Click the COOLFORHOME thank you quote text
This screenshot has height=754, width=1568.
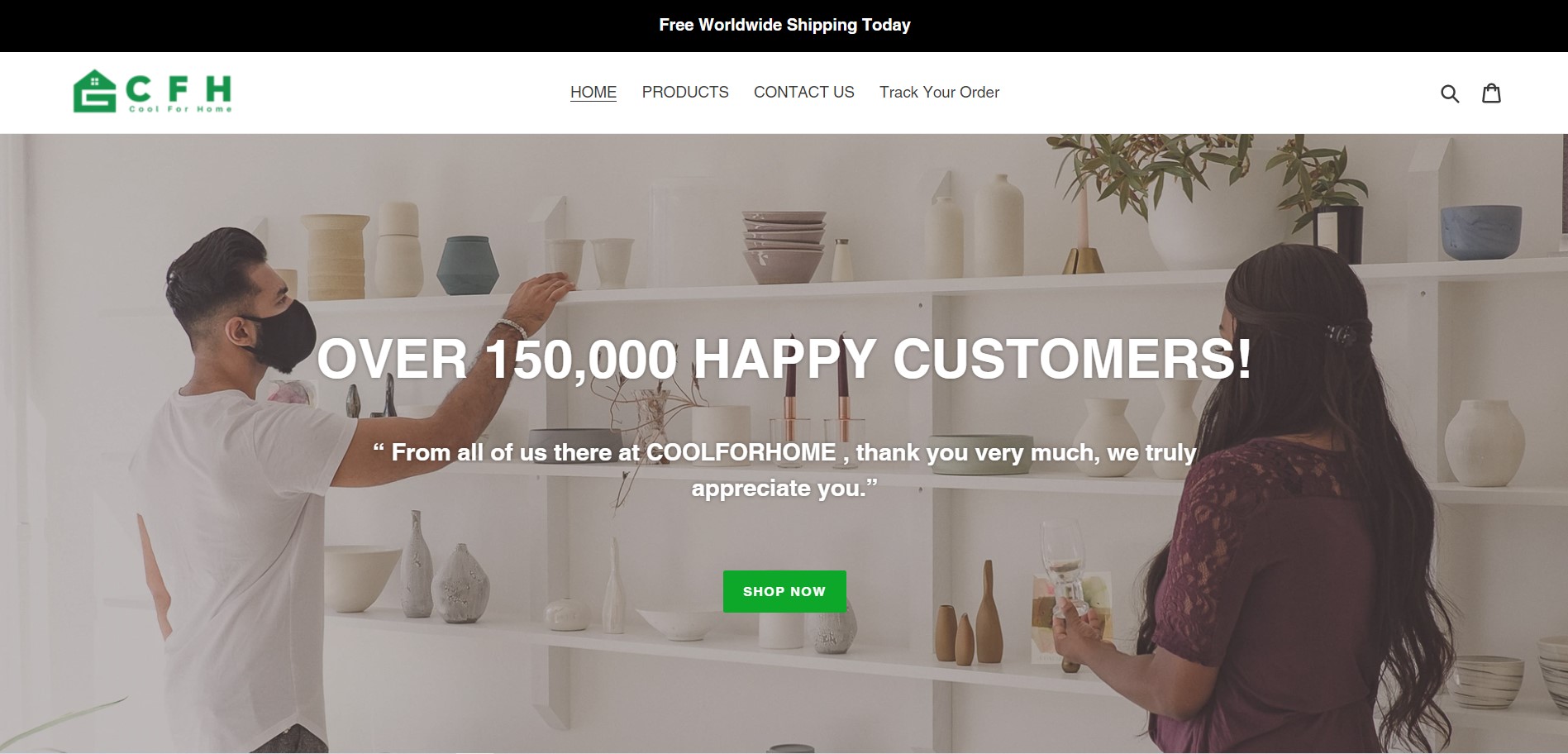click(784, 470)
